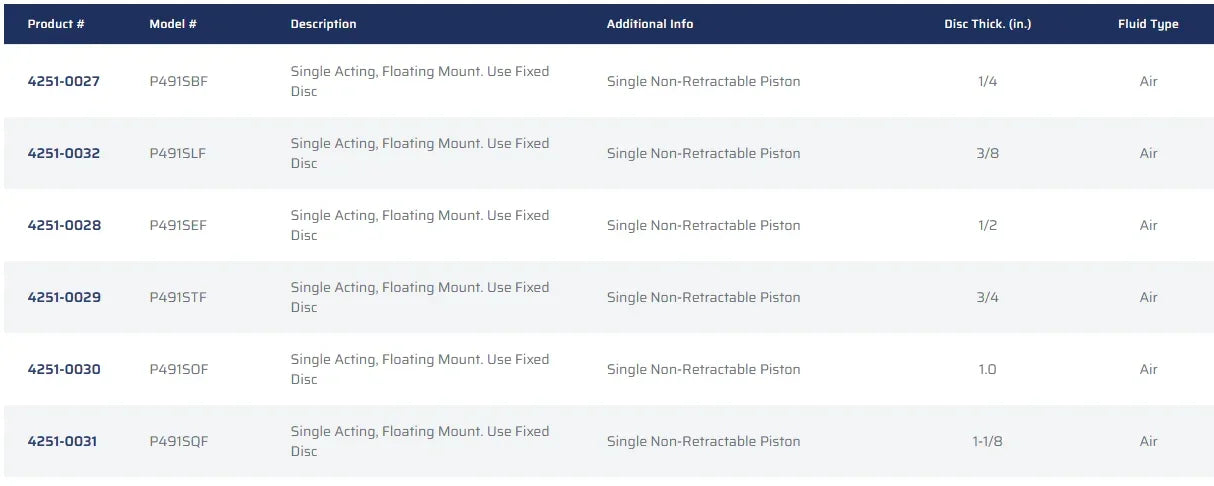Open product link 4251-0029
This screenshot has height=486, width=1214.
[64, 297]
